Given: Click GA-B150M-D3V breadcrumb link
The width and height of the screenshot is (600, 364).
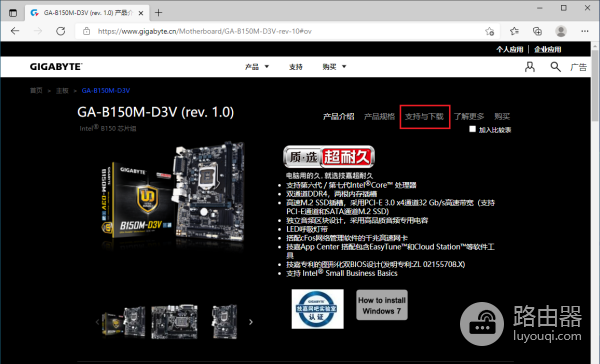Looking at the screenshot, I should click(106, 91).
